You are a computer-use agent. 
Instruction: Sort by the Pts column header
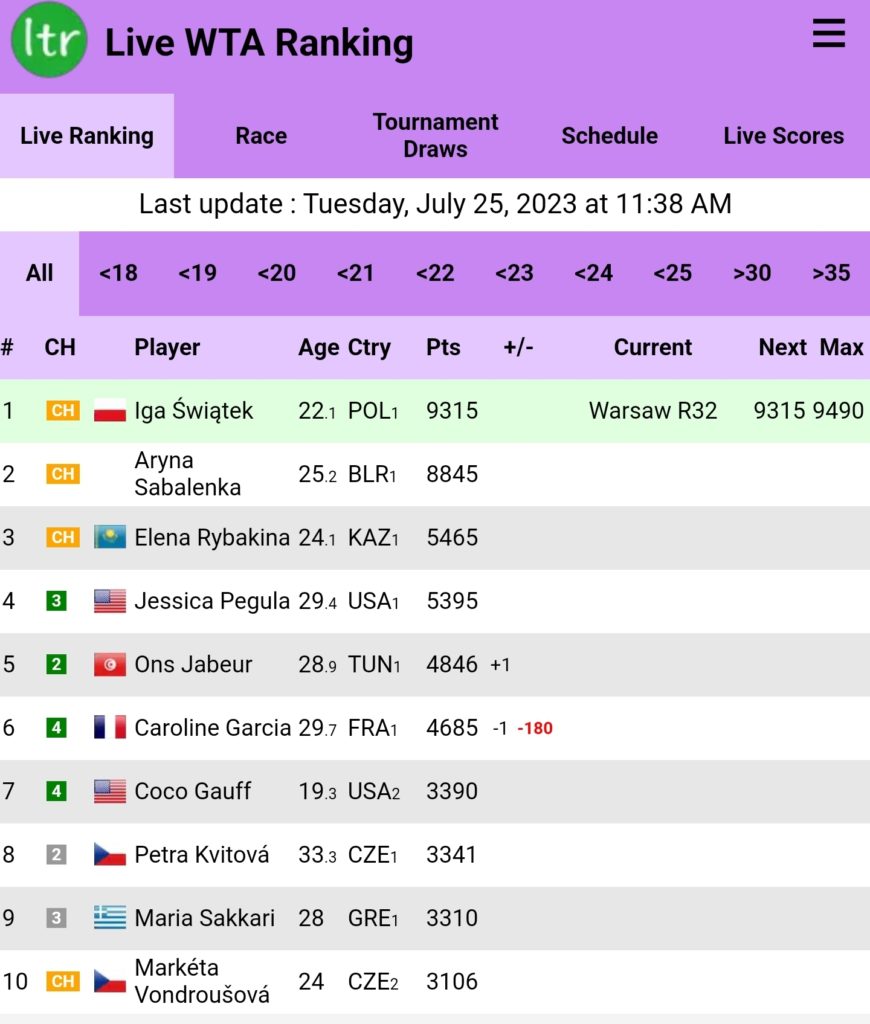pyautogui.click(x=443, y=348)
